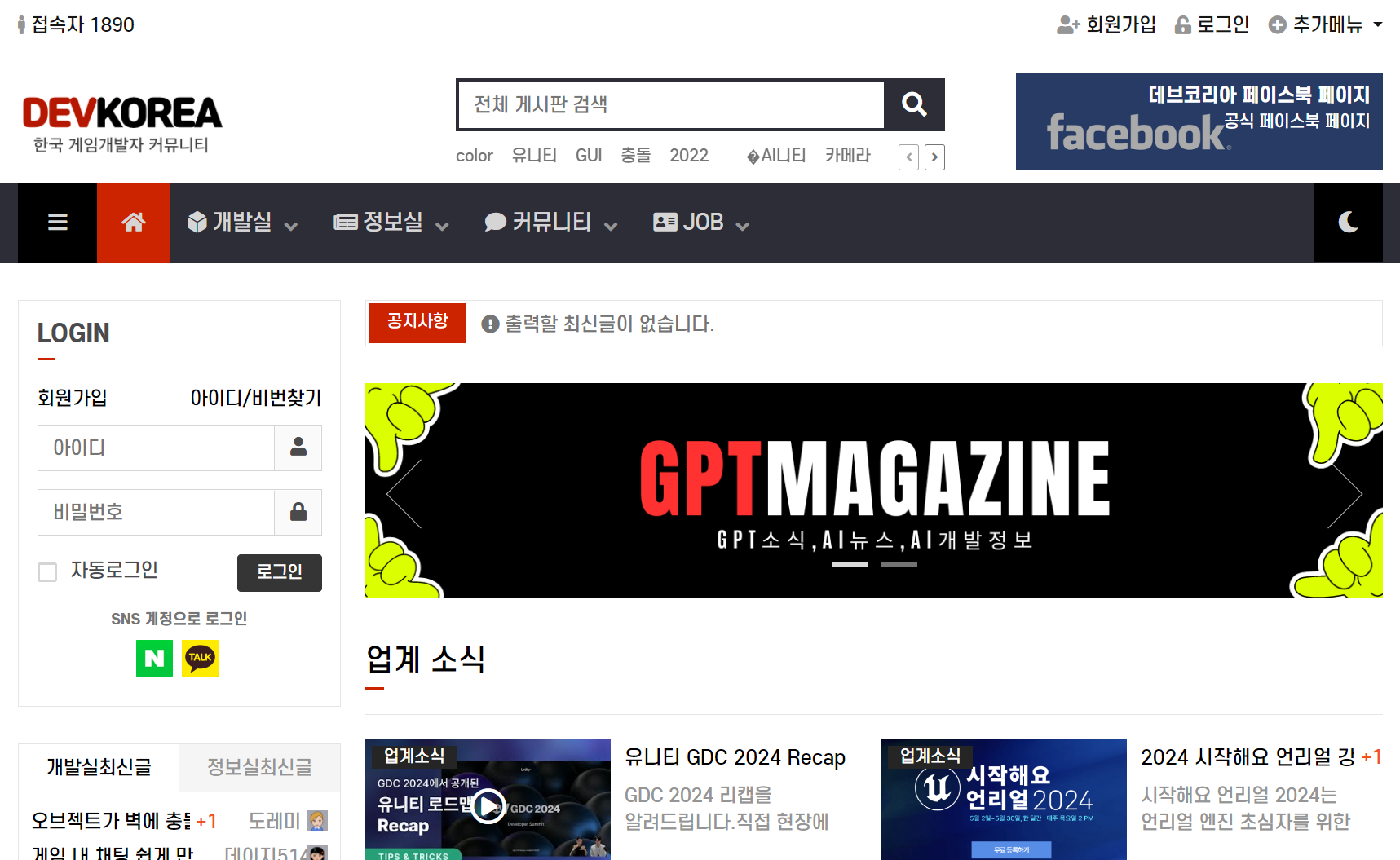Show next banner slide arrow
The image size is (1400, 860).
pos(1345,494)
